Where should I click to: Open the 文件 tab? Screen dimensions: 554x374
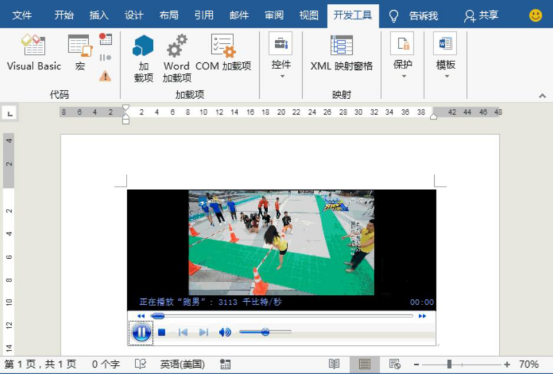click(x=22, y=16)
